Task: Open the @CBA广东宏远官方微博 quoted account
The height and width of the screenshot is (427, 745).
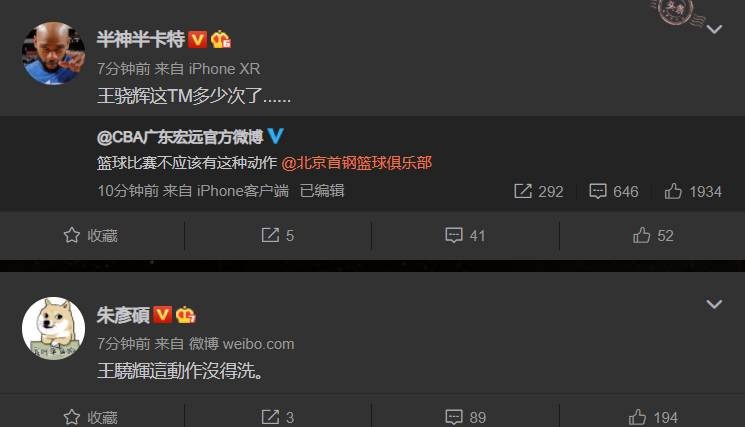Action: coord(180,137)
